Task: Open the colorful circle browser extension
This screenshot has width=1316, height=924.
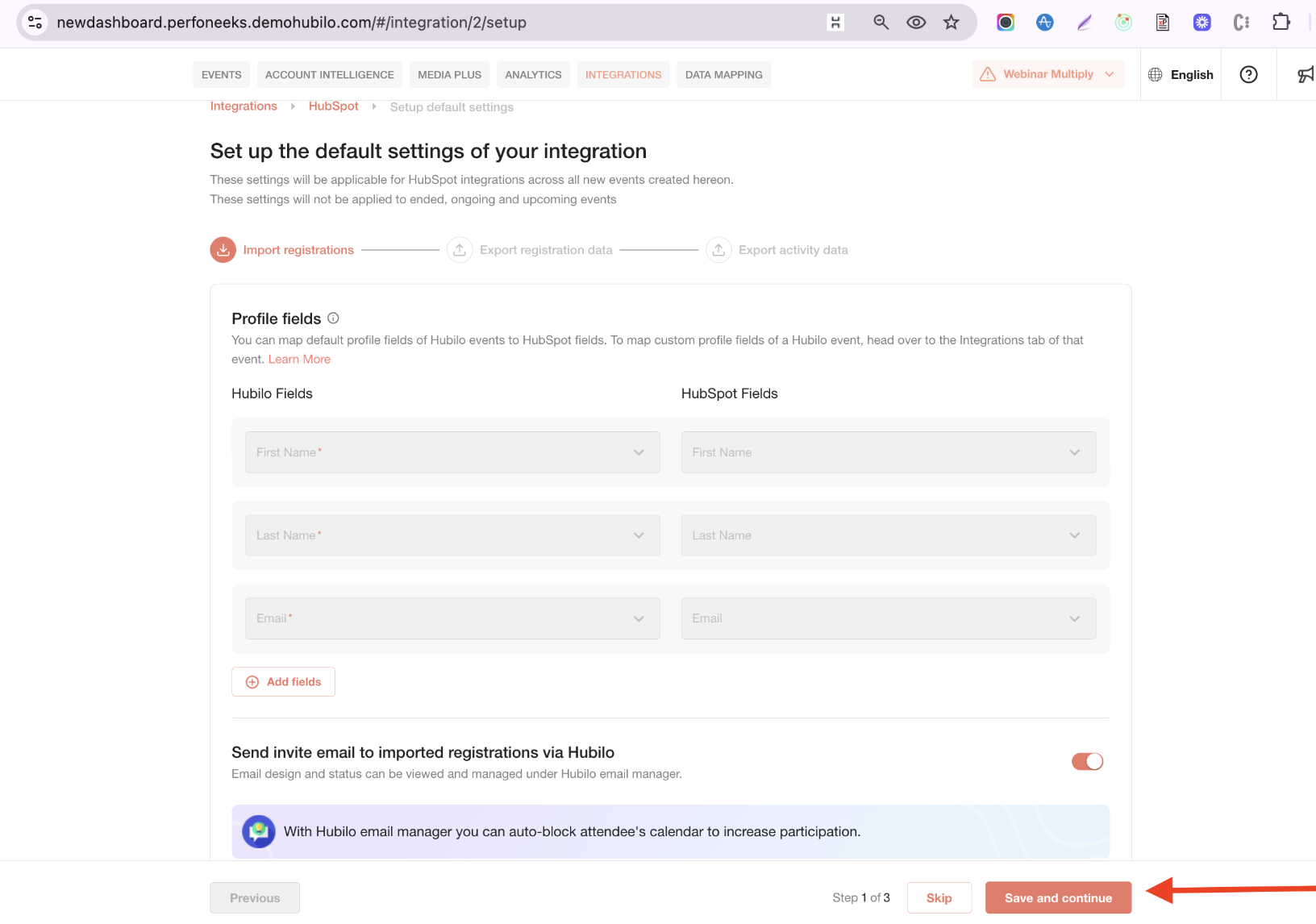Action: click(x=1006, y=23)
